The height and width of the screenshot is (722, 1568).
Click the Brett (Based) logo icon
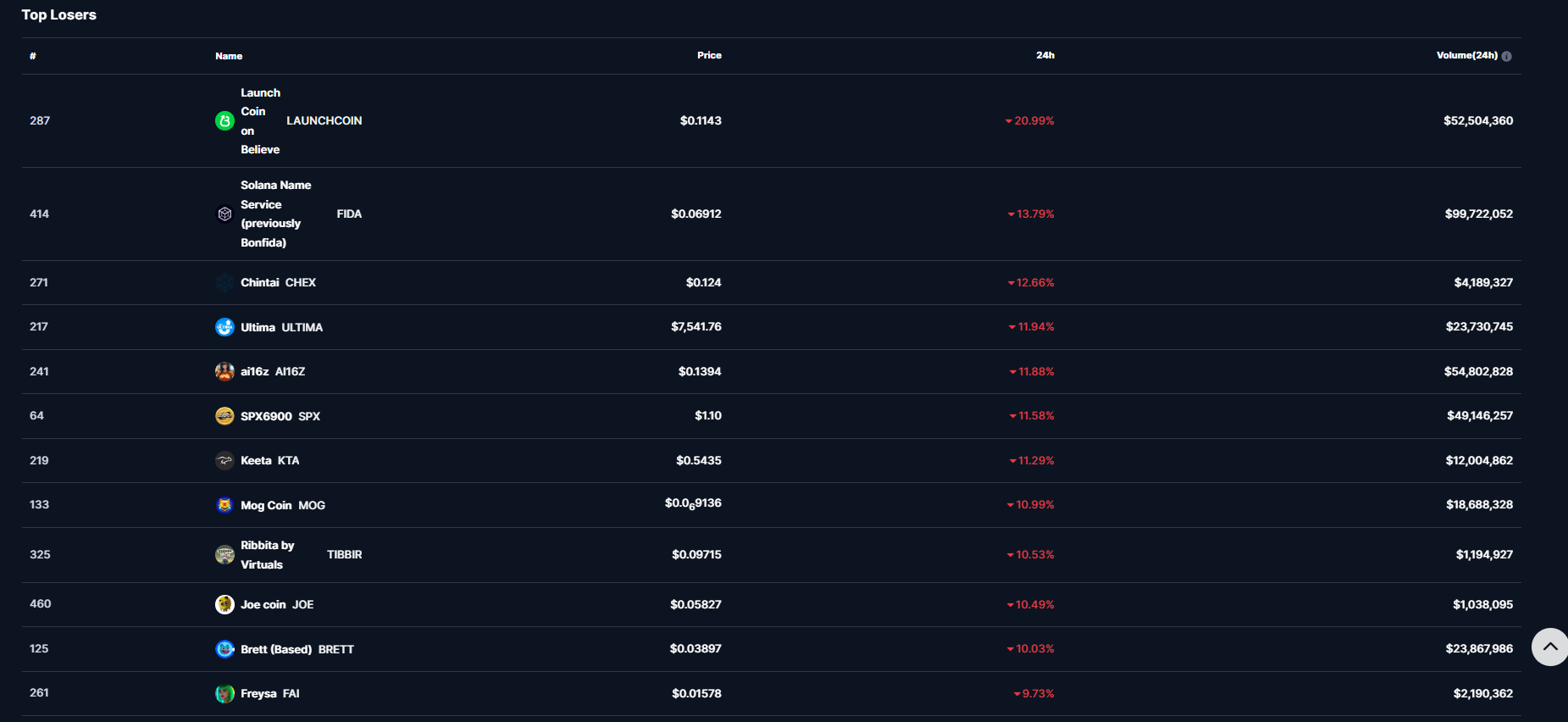click(224, 649)
